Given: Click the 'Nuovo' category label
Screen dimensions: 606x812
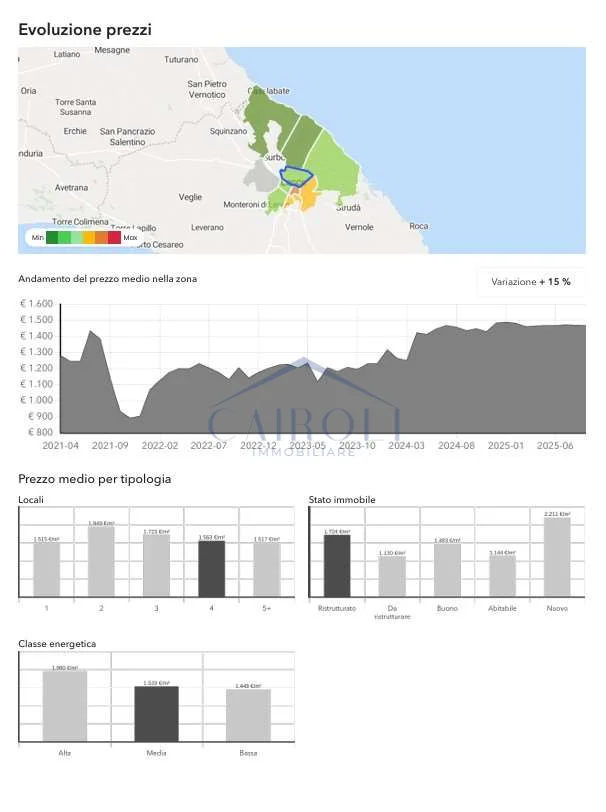Looking at the screenshot, I should [x=557, y=608].
